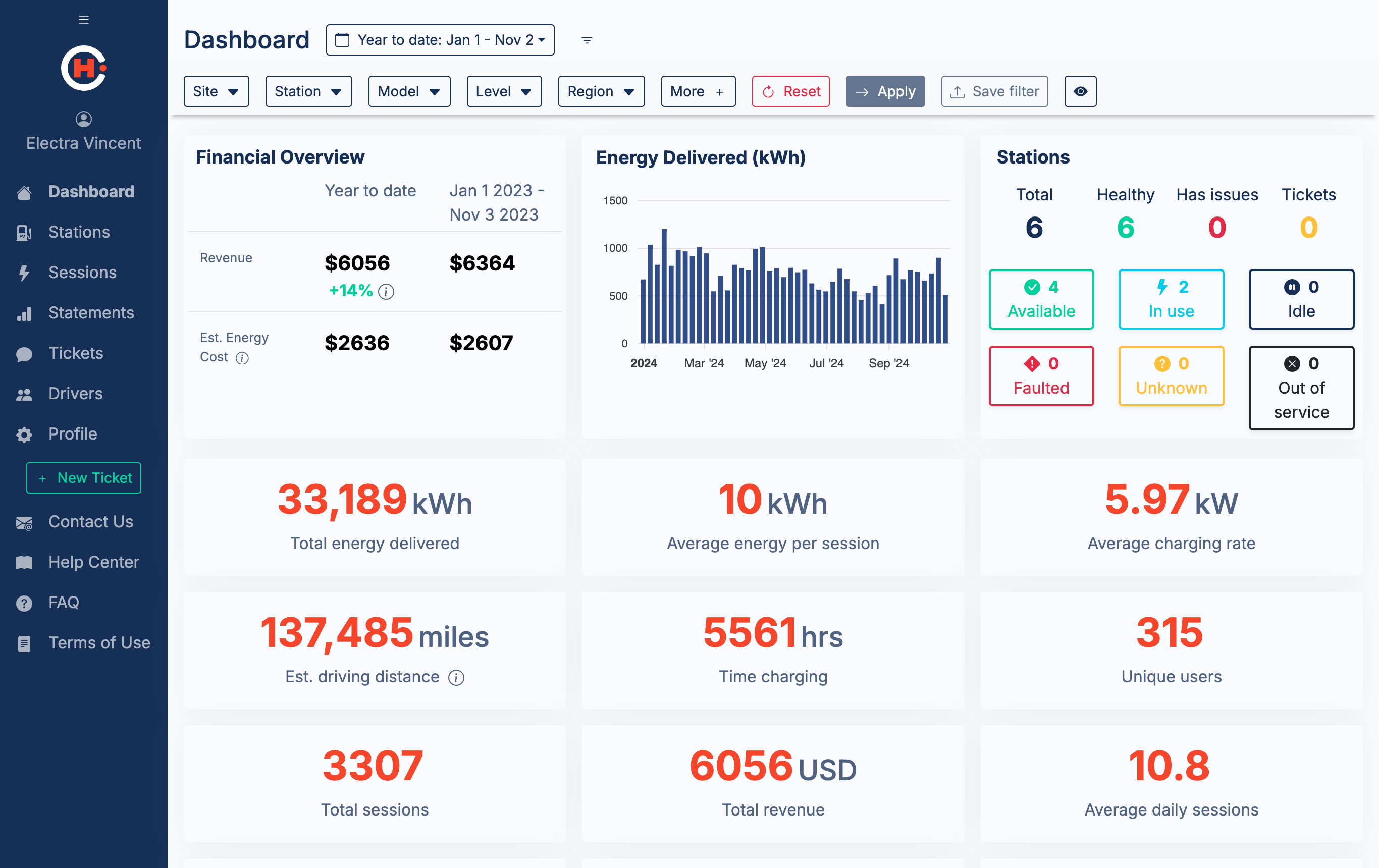Toggle the In use stations status filter
The image size is (1379, 868).
(1171, 299)
